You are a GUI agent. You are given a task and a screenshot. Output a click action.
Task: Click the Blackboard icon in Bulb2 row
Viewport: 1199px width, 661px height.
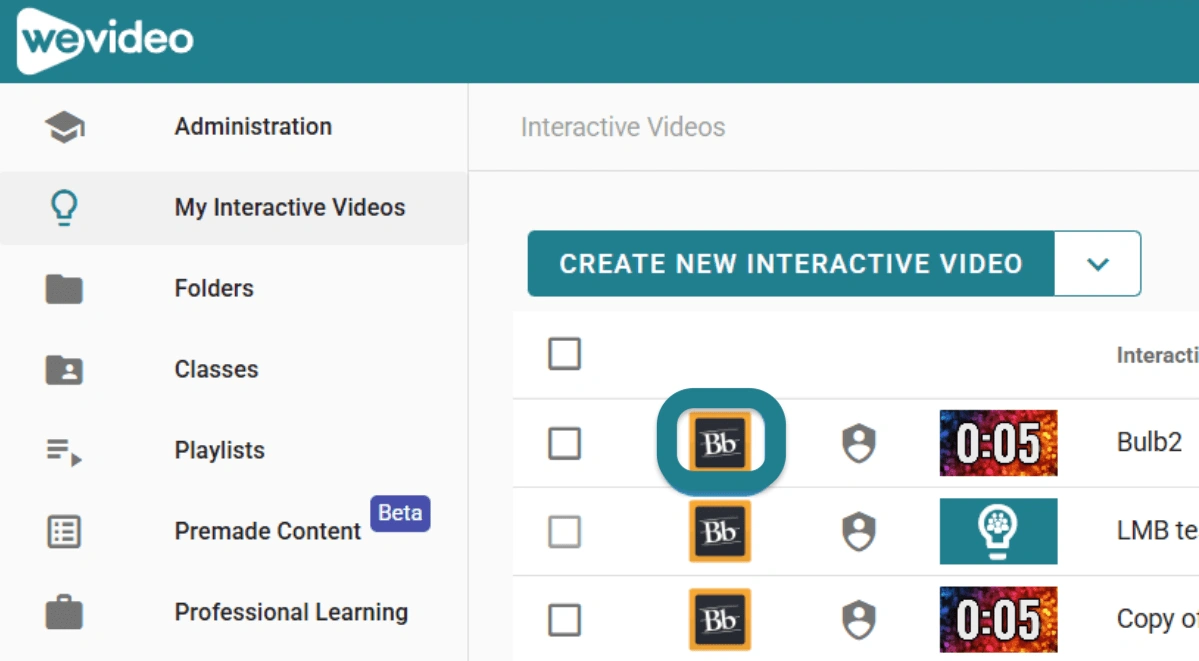pos(720,442)
